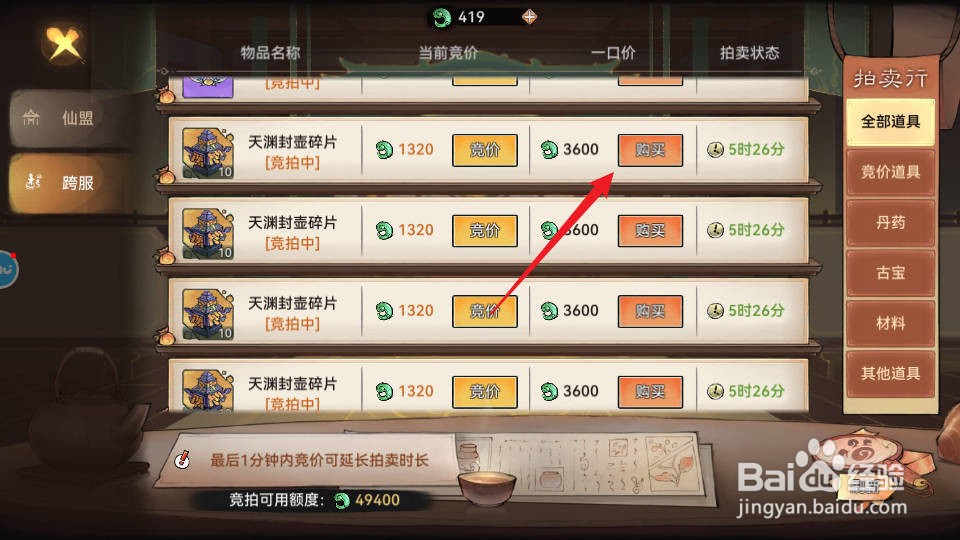Click 购买 on the third 天渊封壶碎片 row

tap(650, 312)
